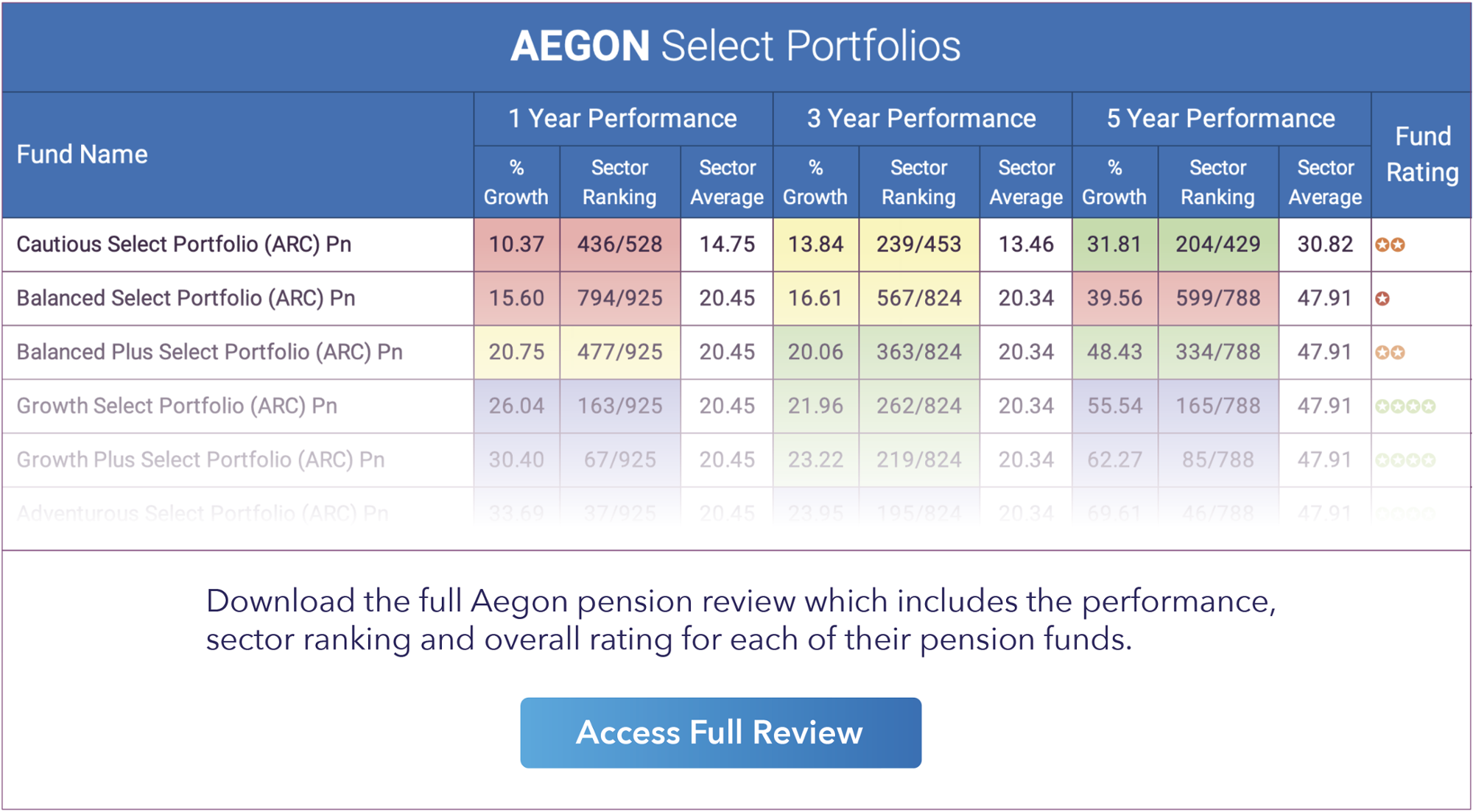Select the 1 Year Performance column header
This screenshot has height=812, width=1473.
(x=622, y=119)
